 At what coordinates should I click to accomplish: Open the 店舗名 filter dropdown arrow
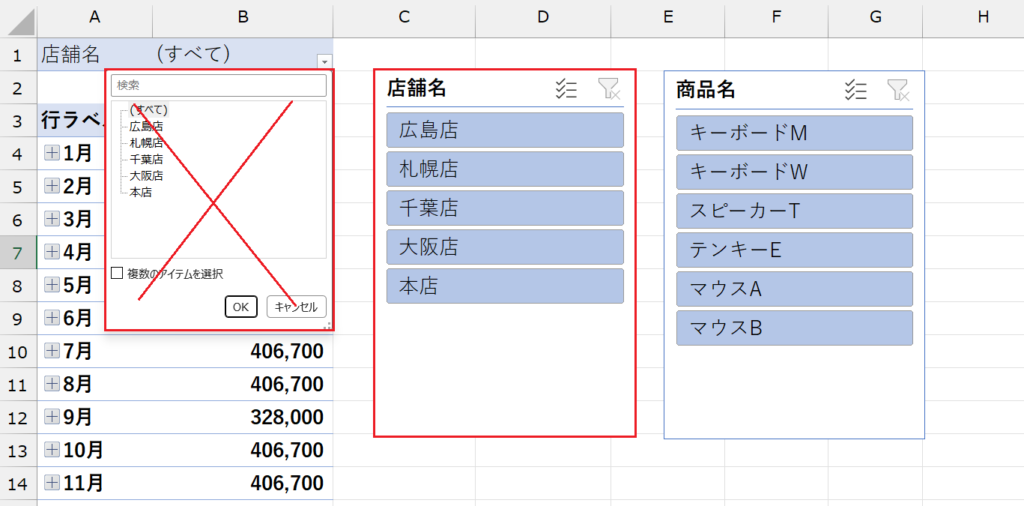pos(323,60)
